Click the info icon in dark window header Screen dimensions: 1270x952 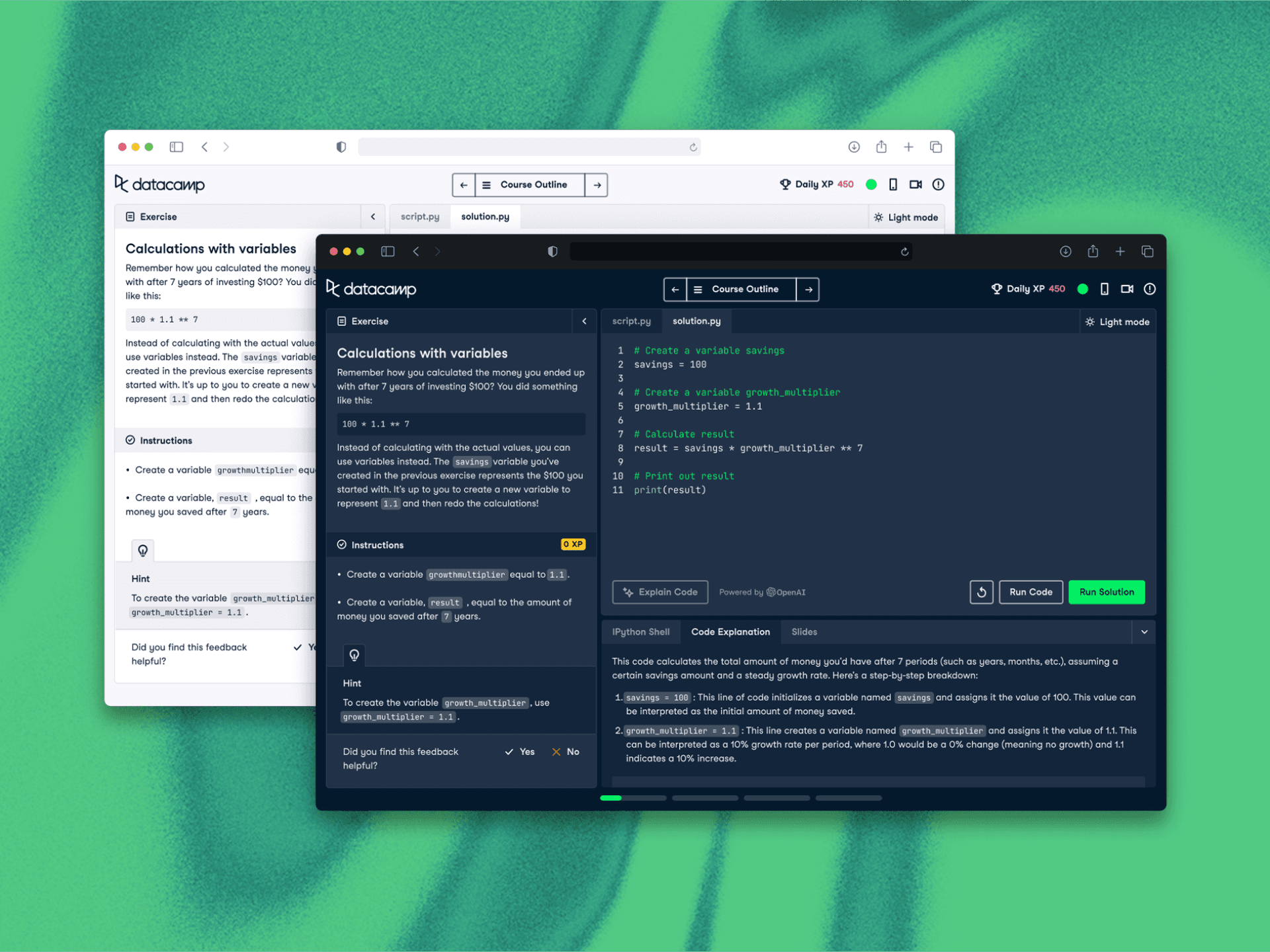[x=1150, y=289]
